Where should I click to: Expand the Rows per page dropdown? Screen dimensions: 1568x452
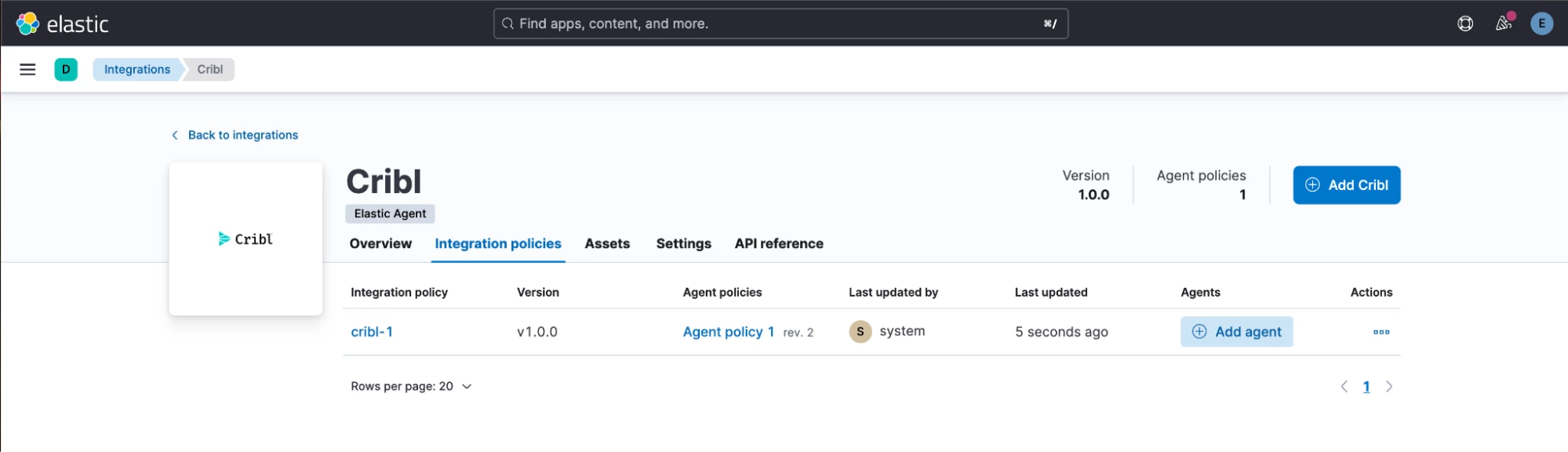click(x=411, y=386)
